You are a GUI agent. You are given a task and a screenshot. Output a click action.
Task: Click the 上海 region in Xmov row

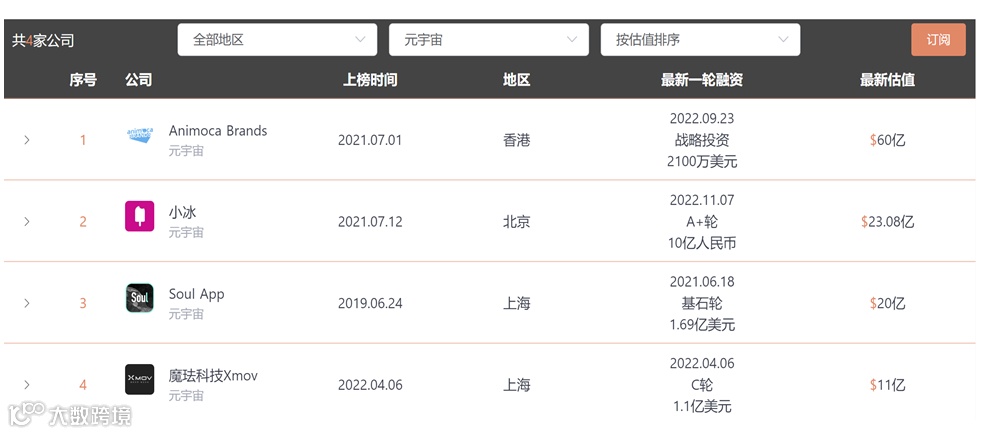click(516, 385)
